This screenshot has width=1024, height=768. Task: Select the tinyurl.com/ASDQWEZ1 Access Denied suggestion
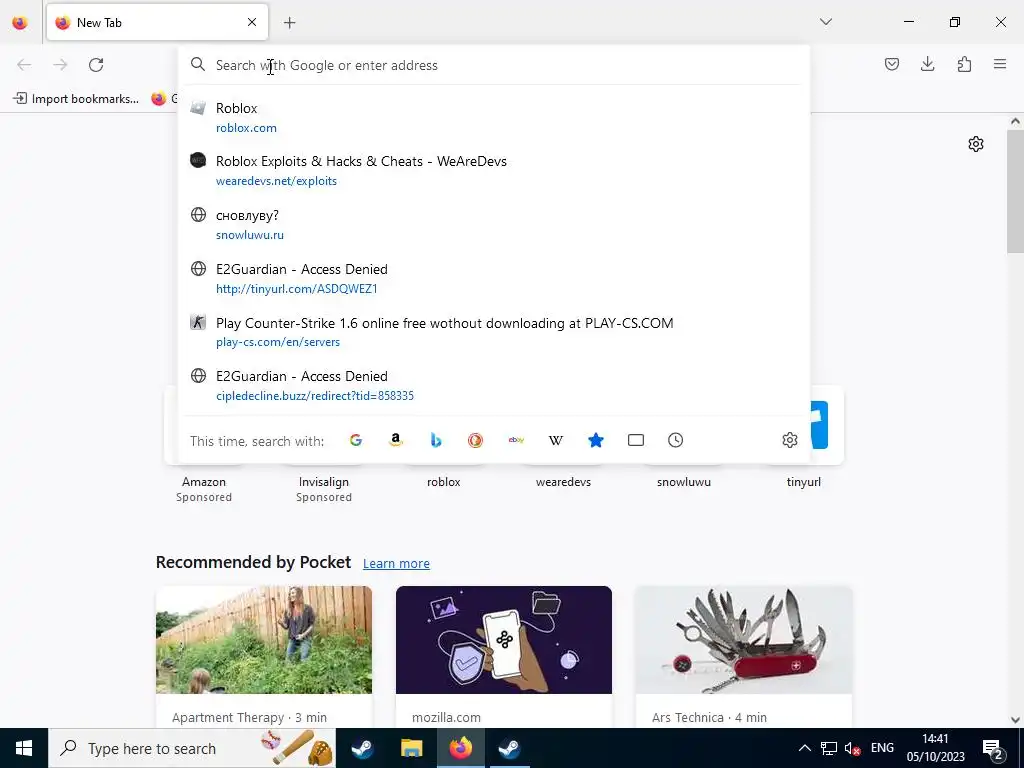click(x=494, y=278)
